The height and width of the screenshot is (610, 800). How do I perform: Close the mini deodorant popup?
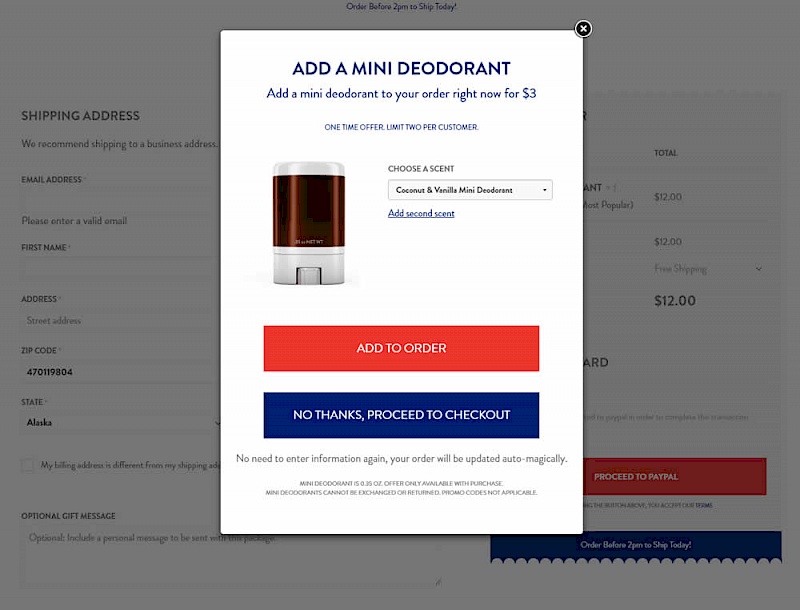[583, 29]
